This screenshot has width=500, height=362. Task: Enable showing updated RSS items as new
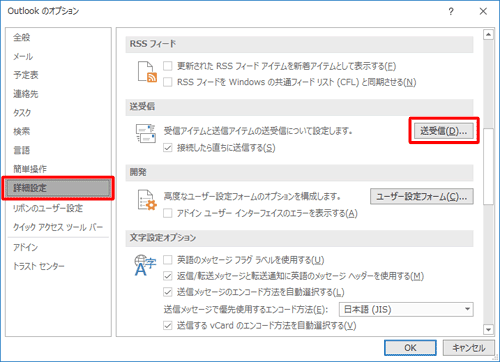click(x=168, y=66)
